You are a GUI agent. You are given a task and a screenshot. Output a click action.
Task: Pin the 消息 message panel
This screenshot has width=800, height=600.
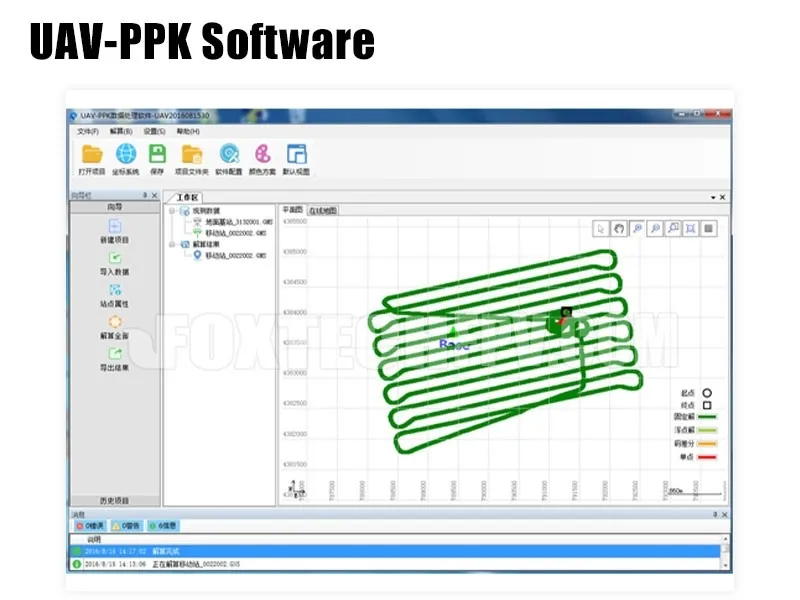(715, 515)
